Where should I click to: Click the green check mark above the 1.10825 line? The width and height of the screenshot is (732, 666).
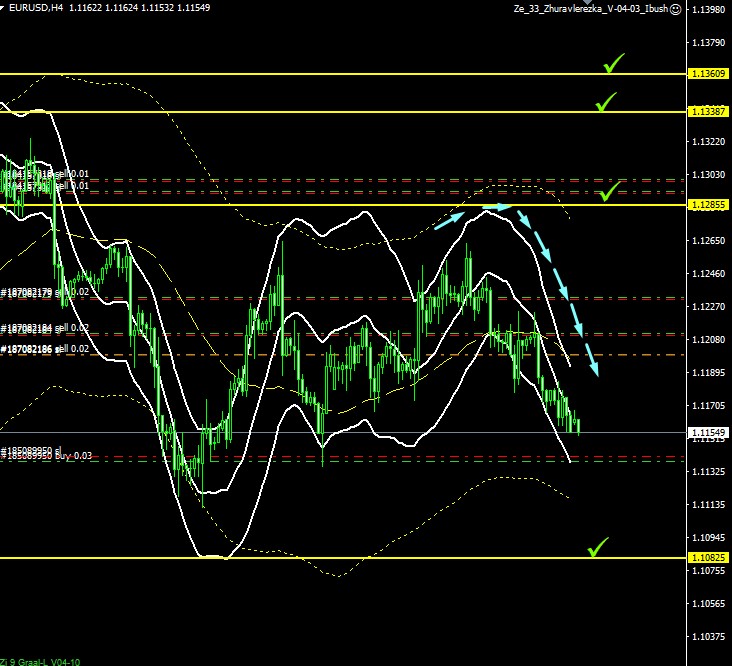click(598, 547)
